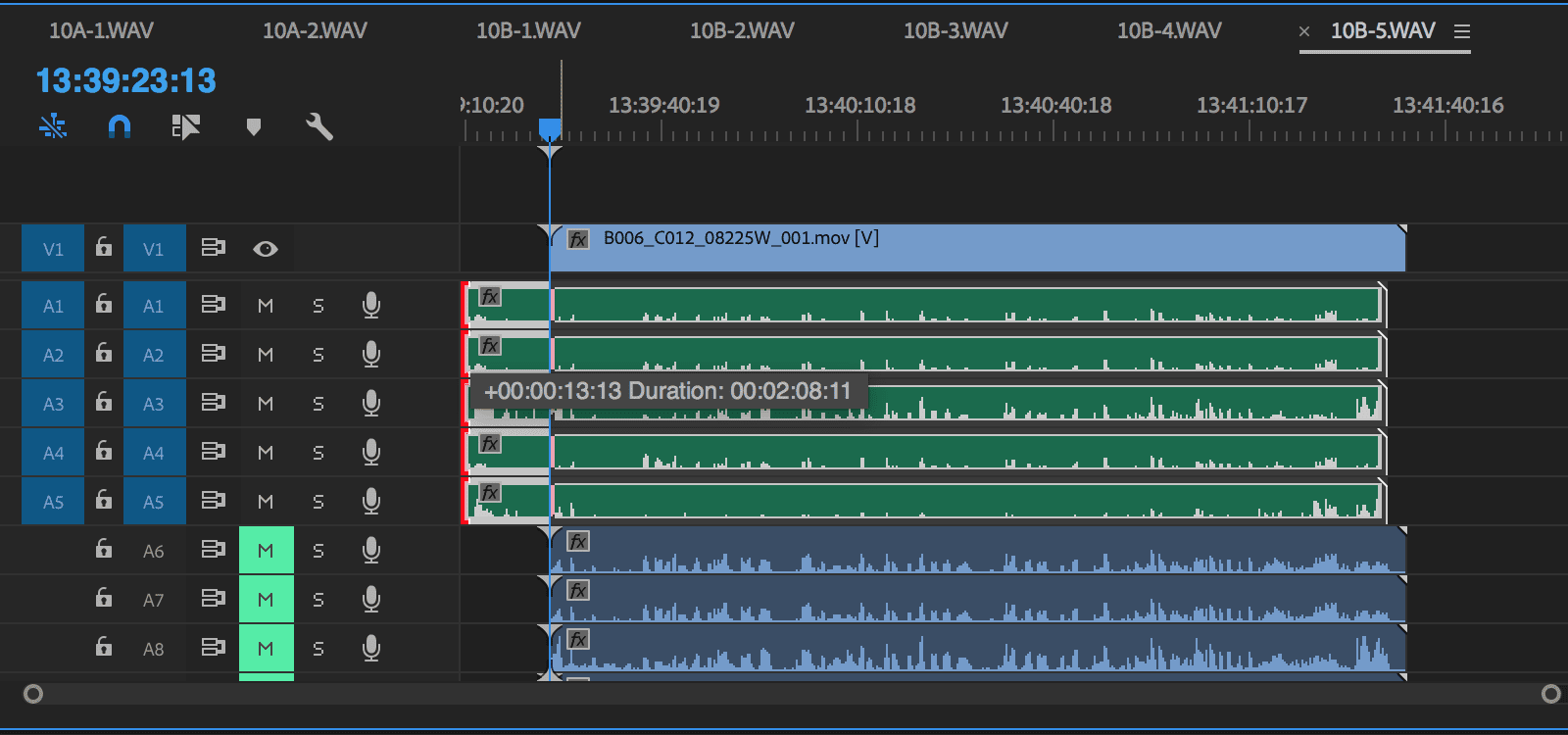1568x735 pixels.
Task: Toggle the magnet Snap icon in timeline
Action: (119, 126)
